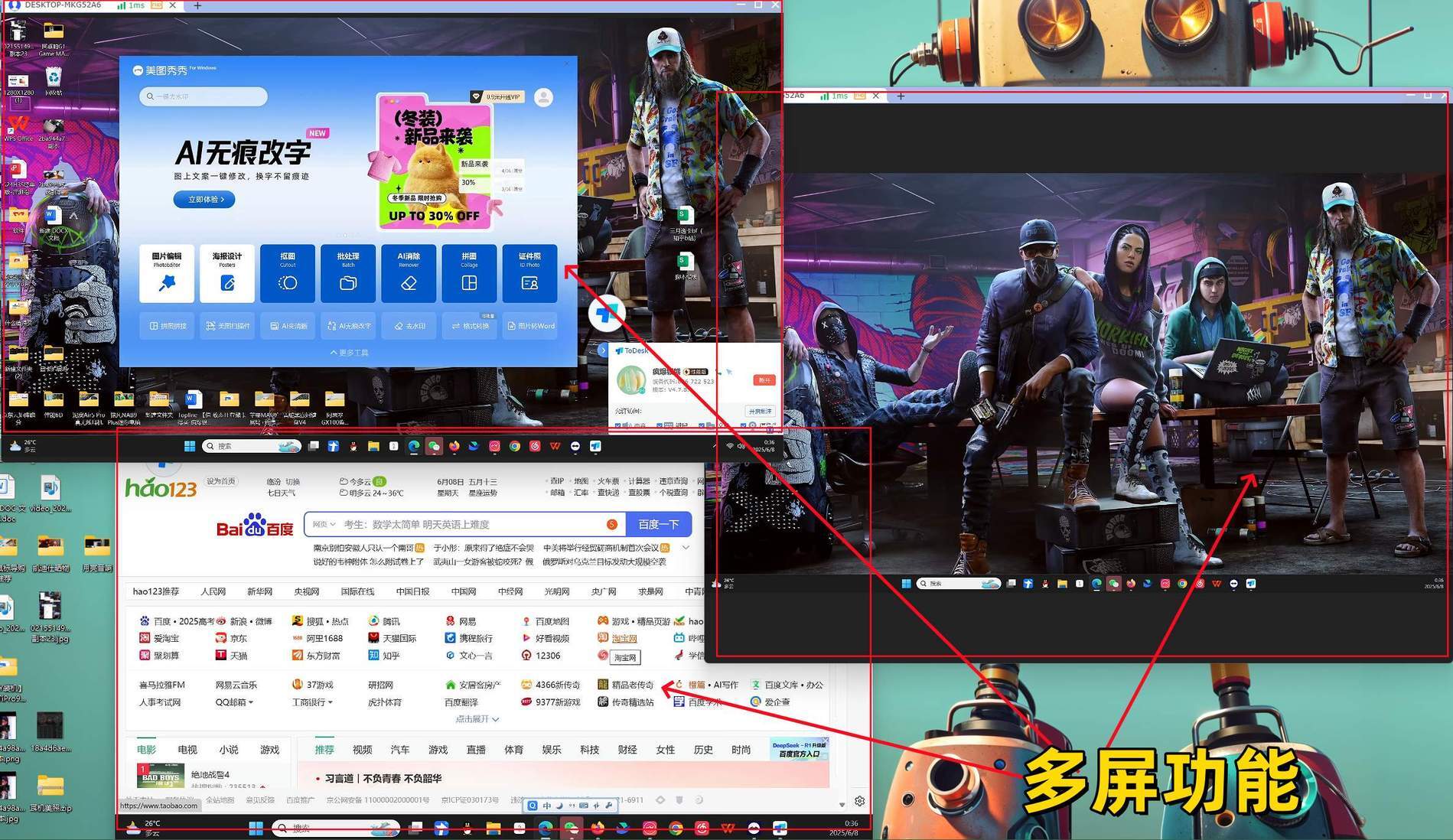Click the floating ToDesk round icon

tap(608, 313)
